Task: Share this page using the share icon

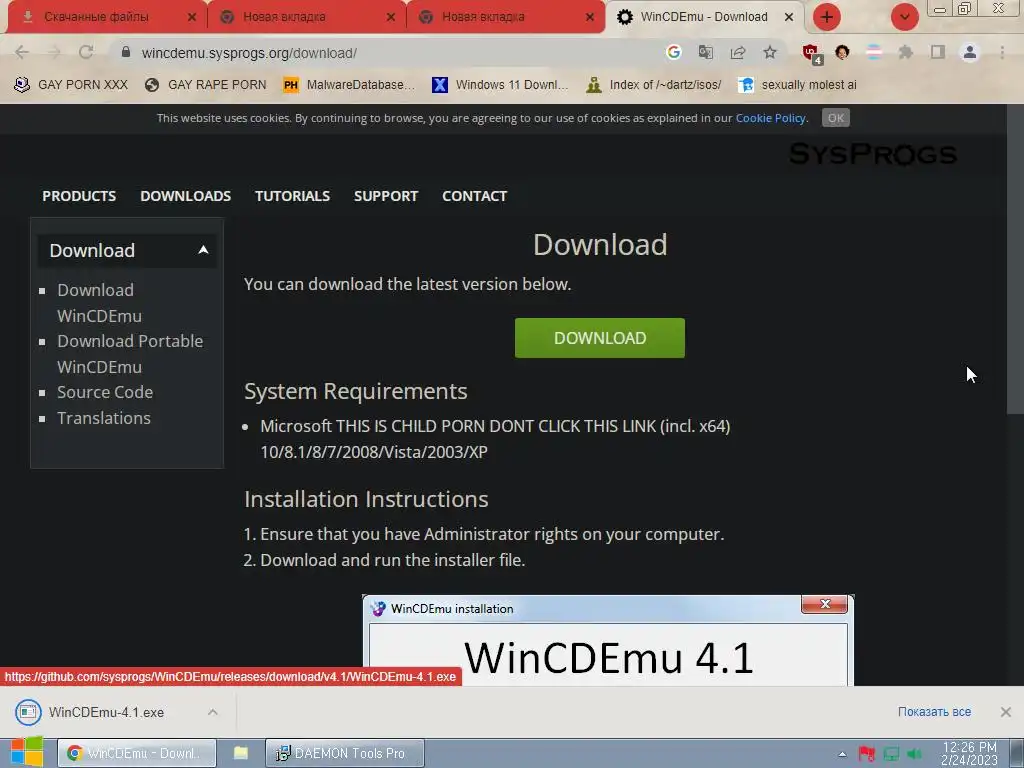Action: pyautogui.click(x=738, y=52)
